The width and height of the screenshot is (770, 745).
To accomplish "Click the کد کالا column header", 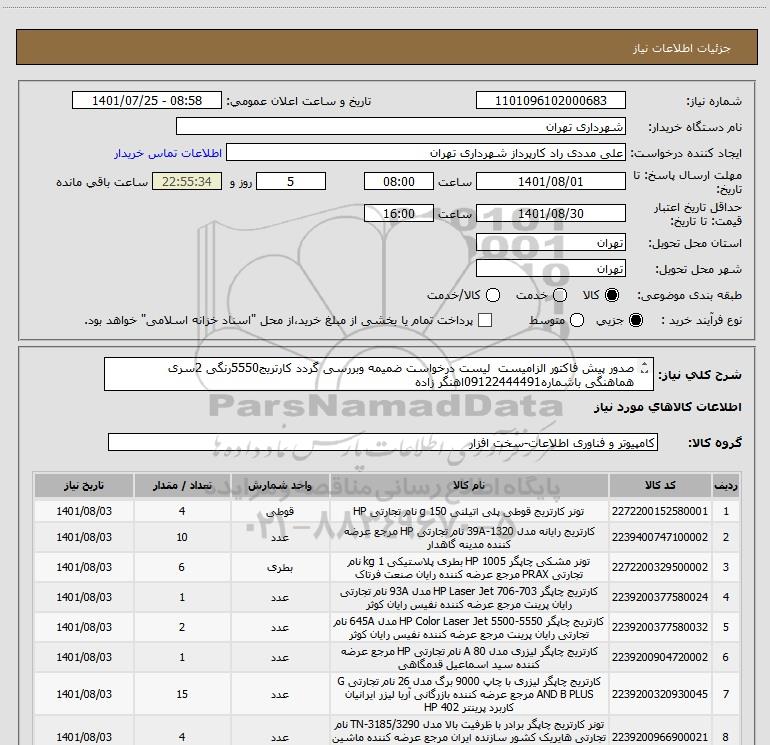I will 660,486.
